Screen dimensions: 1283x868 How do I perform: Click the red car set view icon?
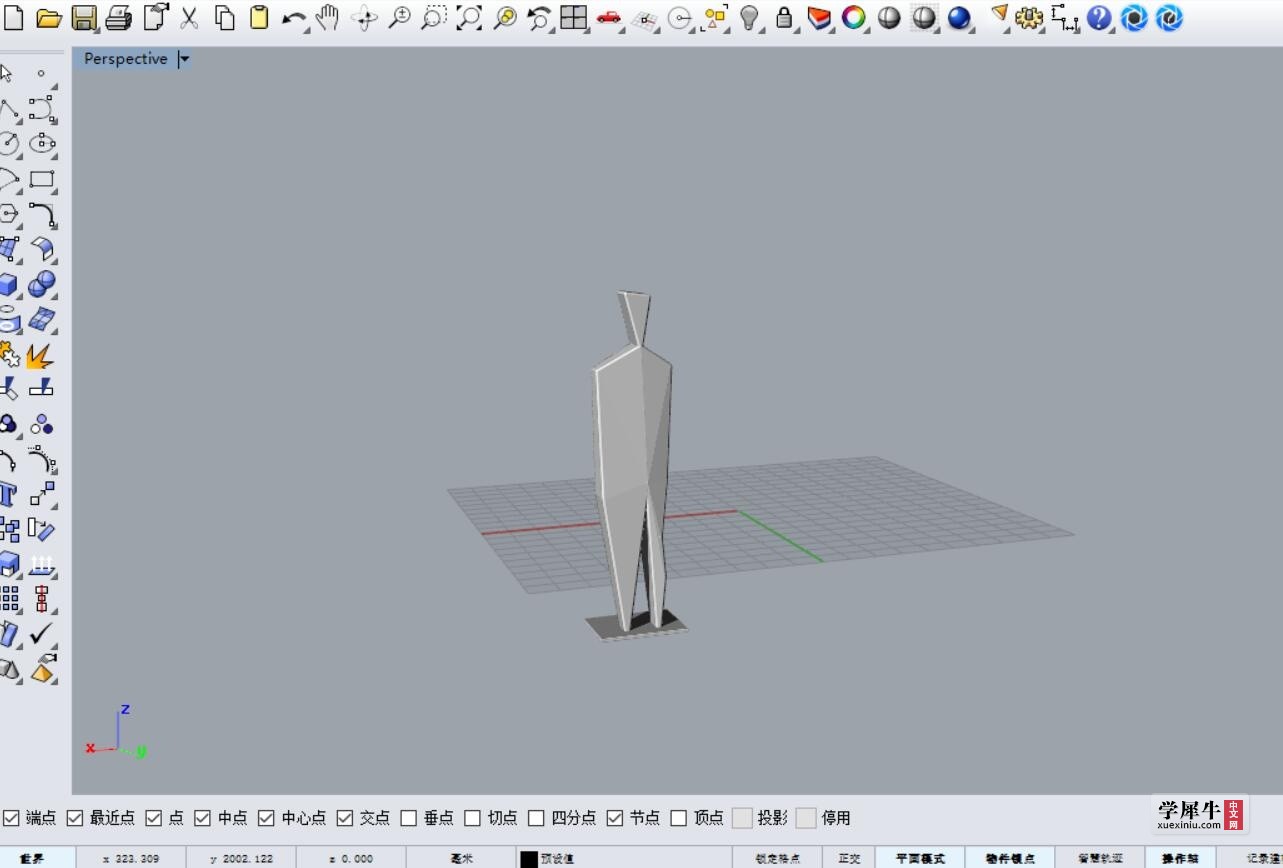point(608,18)
